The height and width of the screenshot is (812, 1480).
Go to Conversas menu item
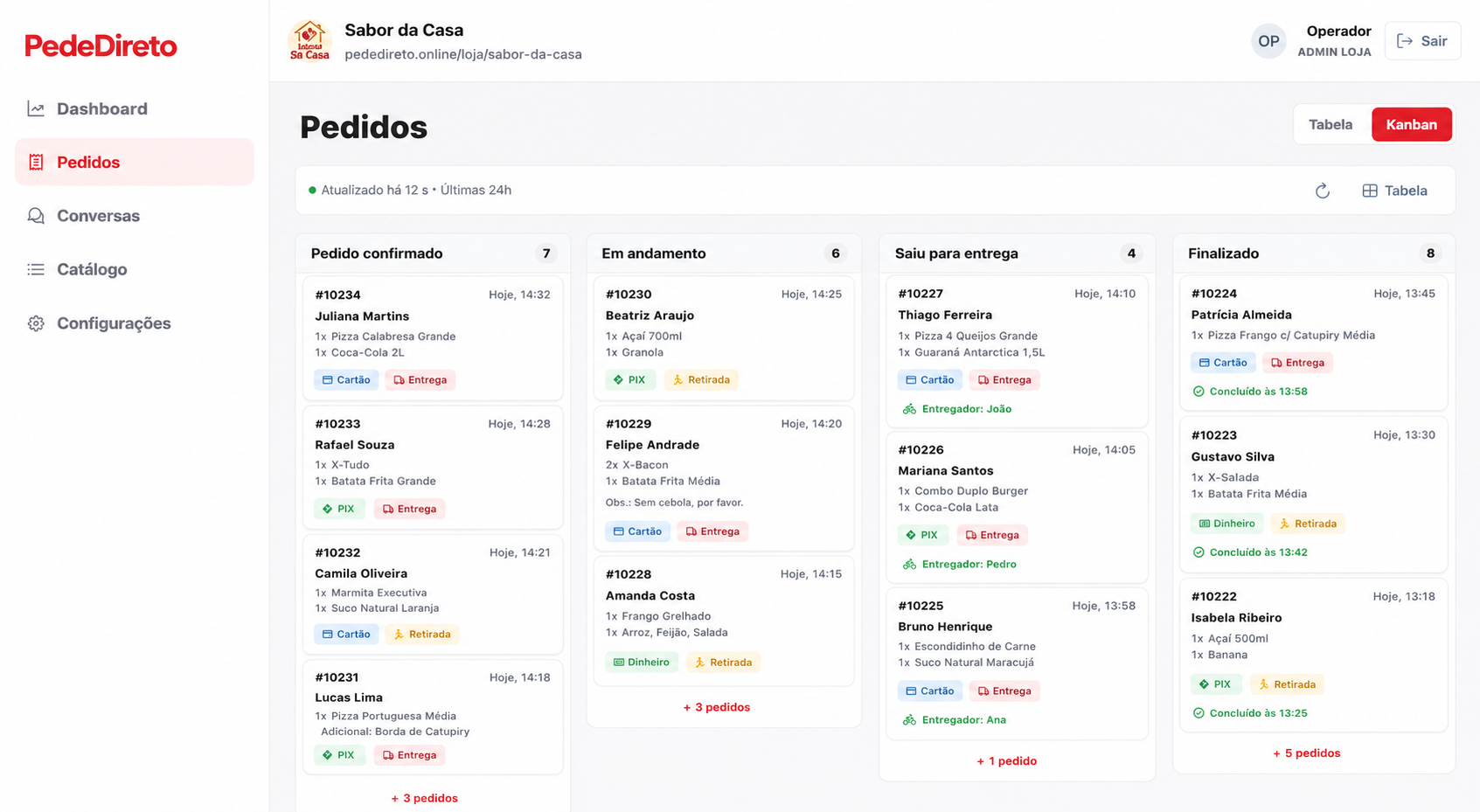click(x=135, y=216)
